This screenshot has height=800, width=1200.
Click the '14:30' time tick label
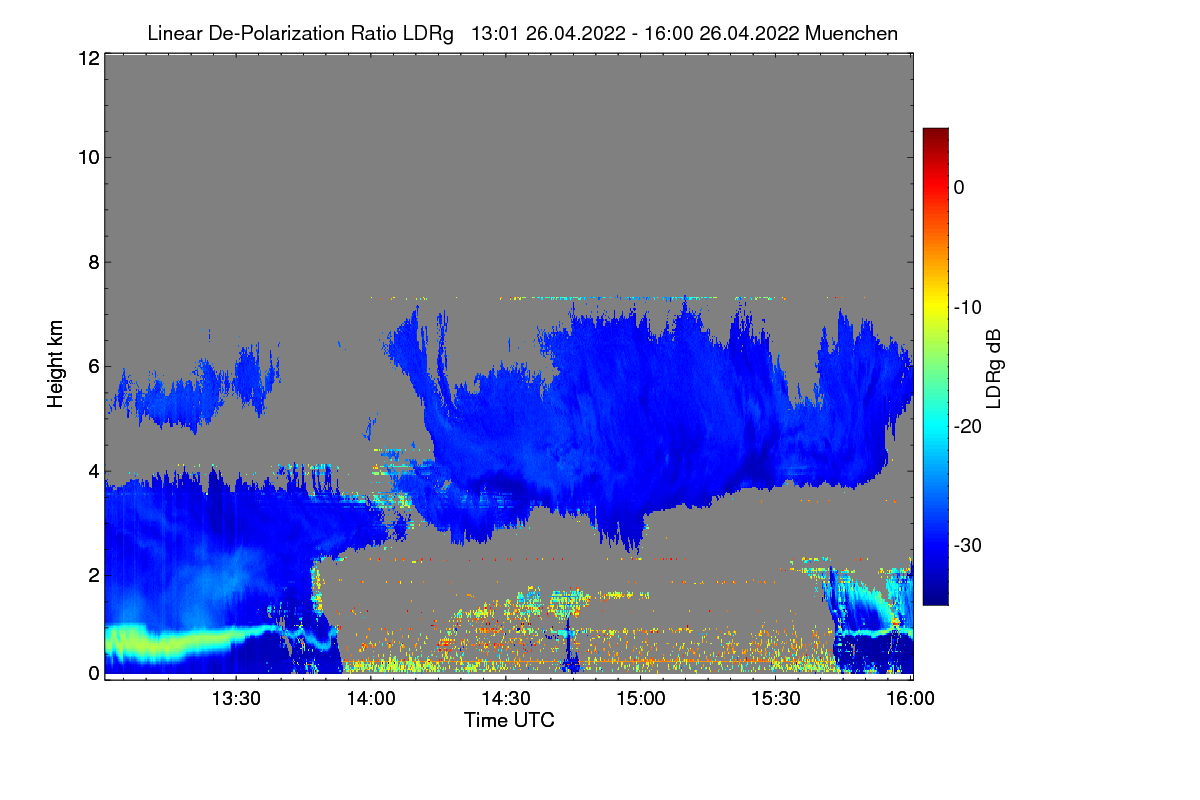(x=506, y=697)
